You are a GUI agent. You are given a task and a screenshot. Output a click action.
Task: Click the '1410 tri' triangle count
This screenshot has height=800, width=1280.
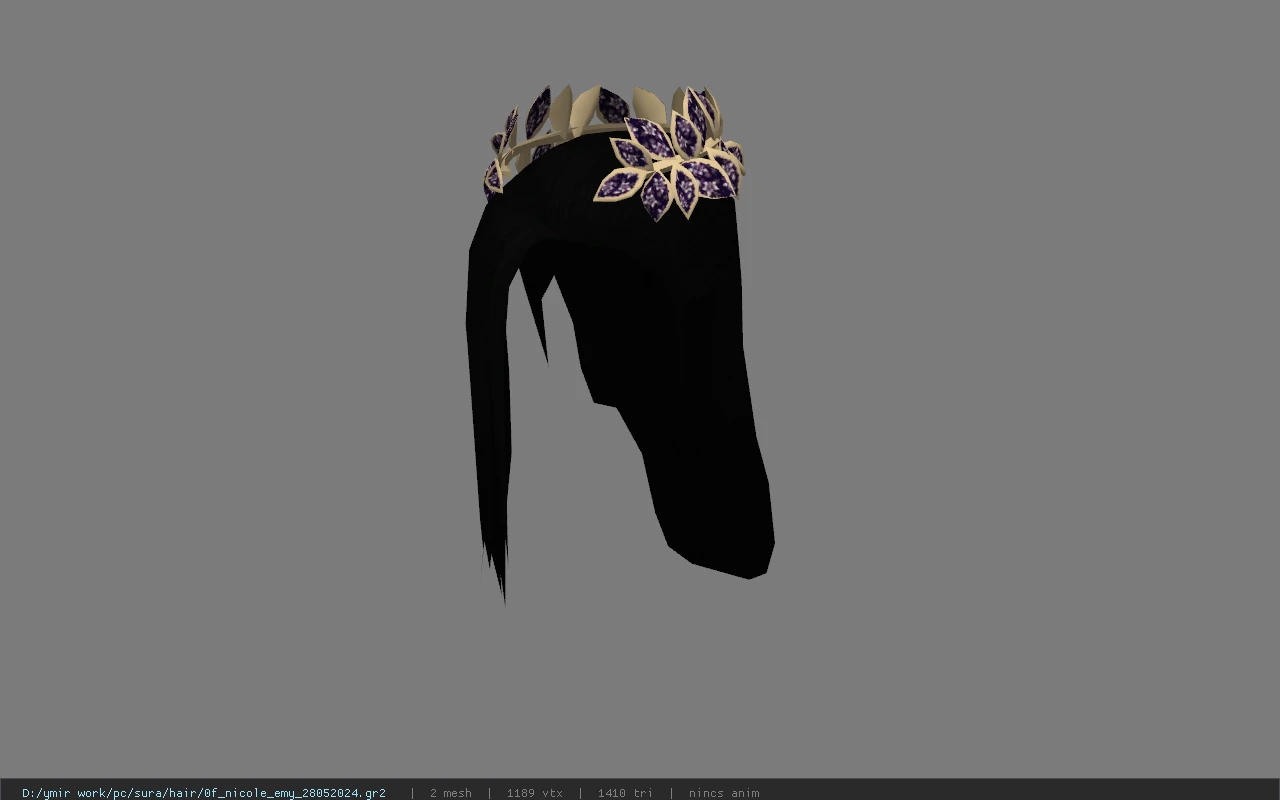[x=625, y=793]
